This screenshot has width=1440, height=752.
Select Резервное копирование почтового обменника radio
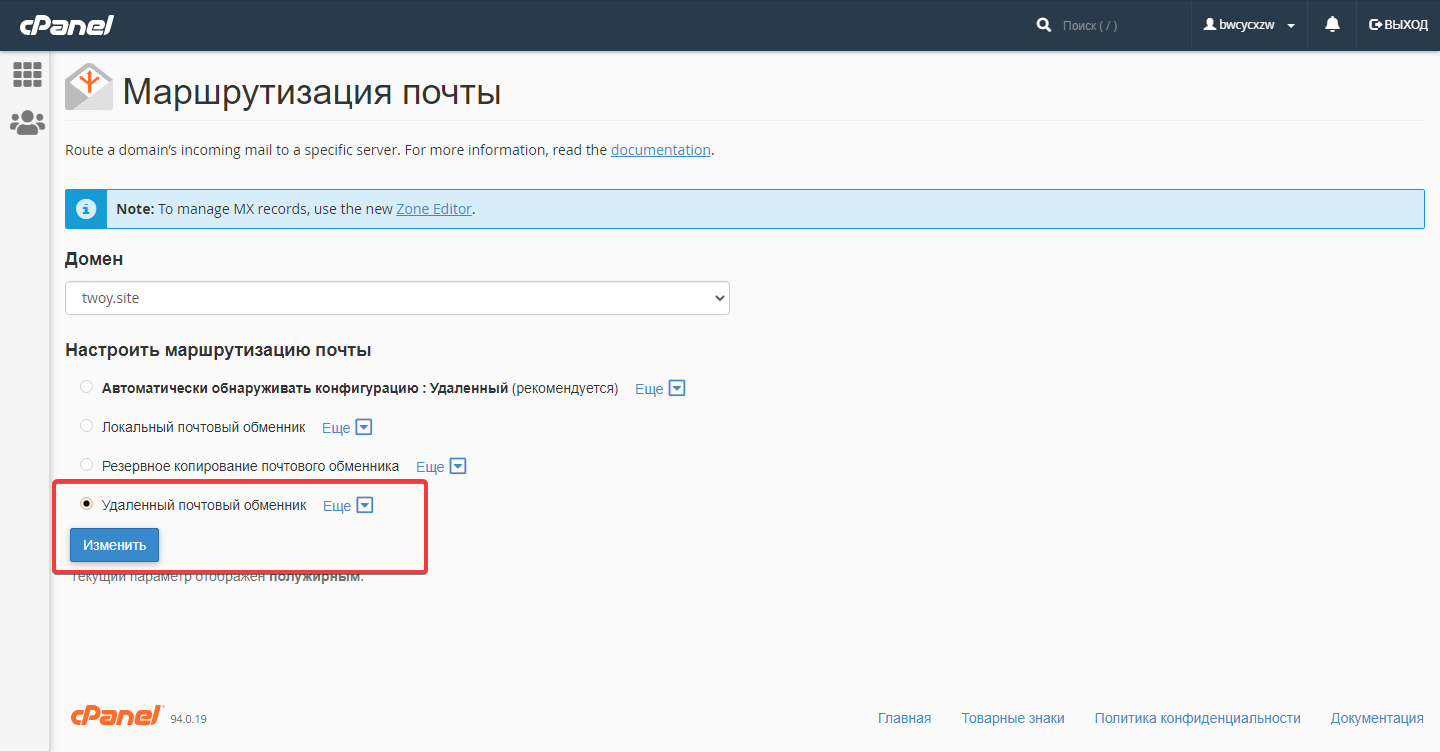(x=86, y=465)
